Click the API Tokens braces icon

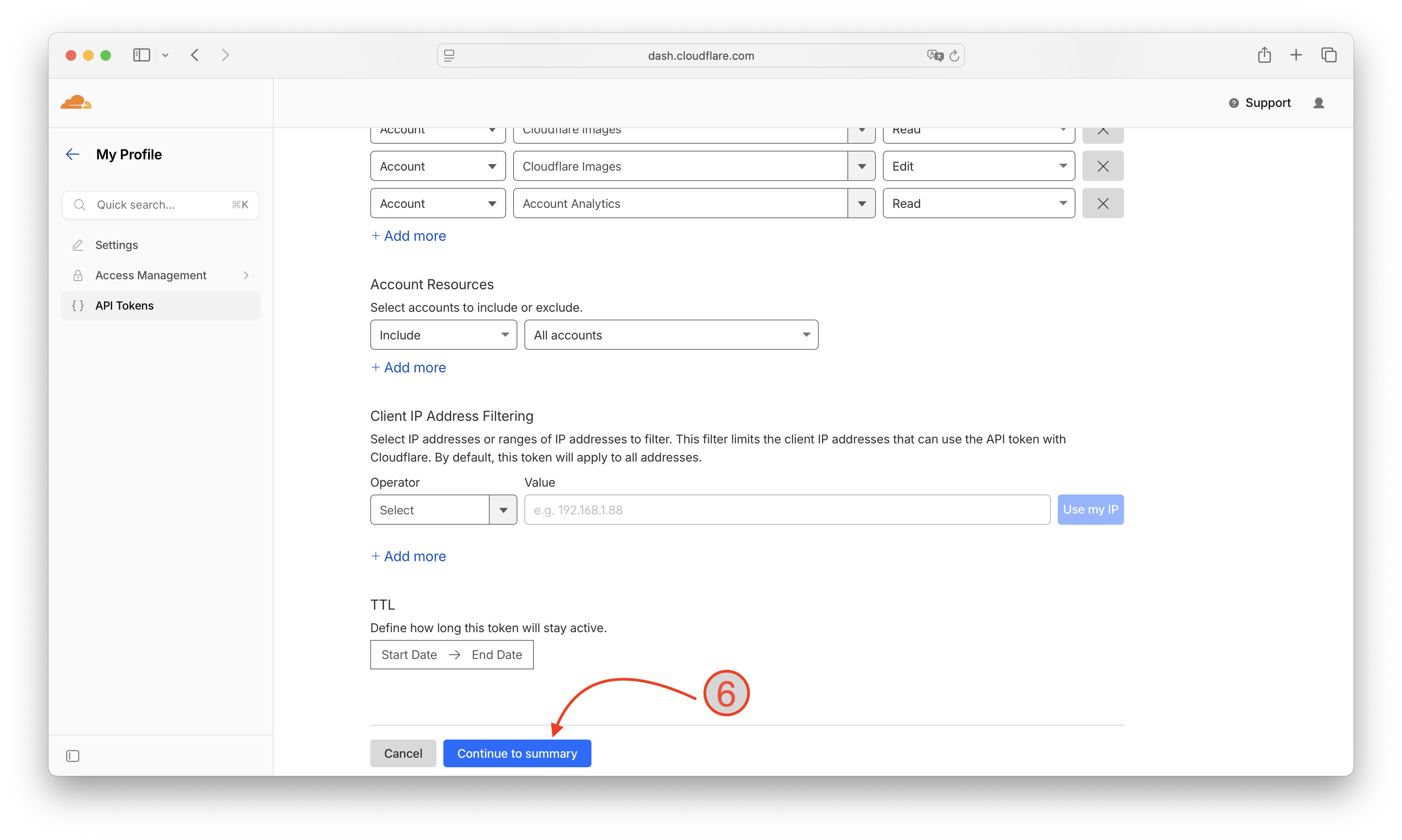pyautogui.click(x=78, y=306)
